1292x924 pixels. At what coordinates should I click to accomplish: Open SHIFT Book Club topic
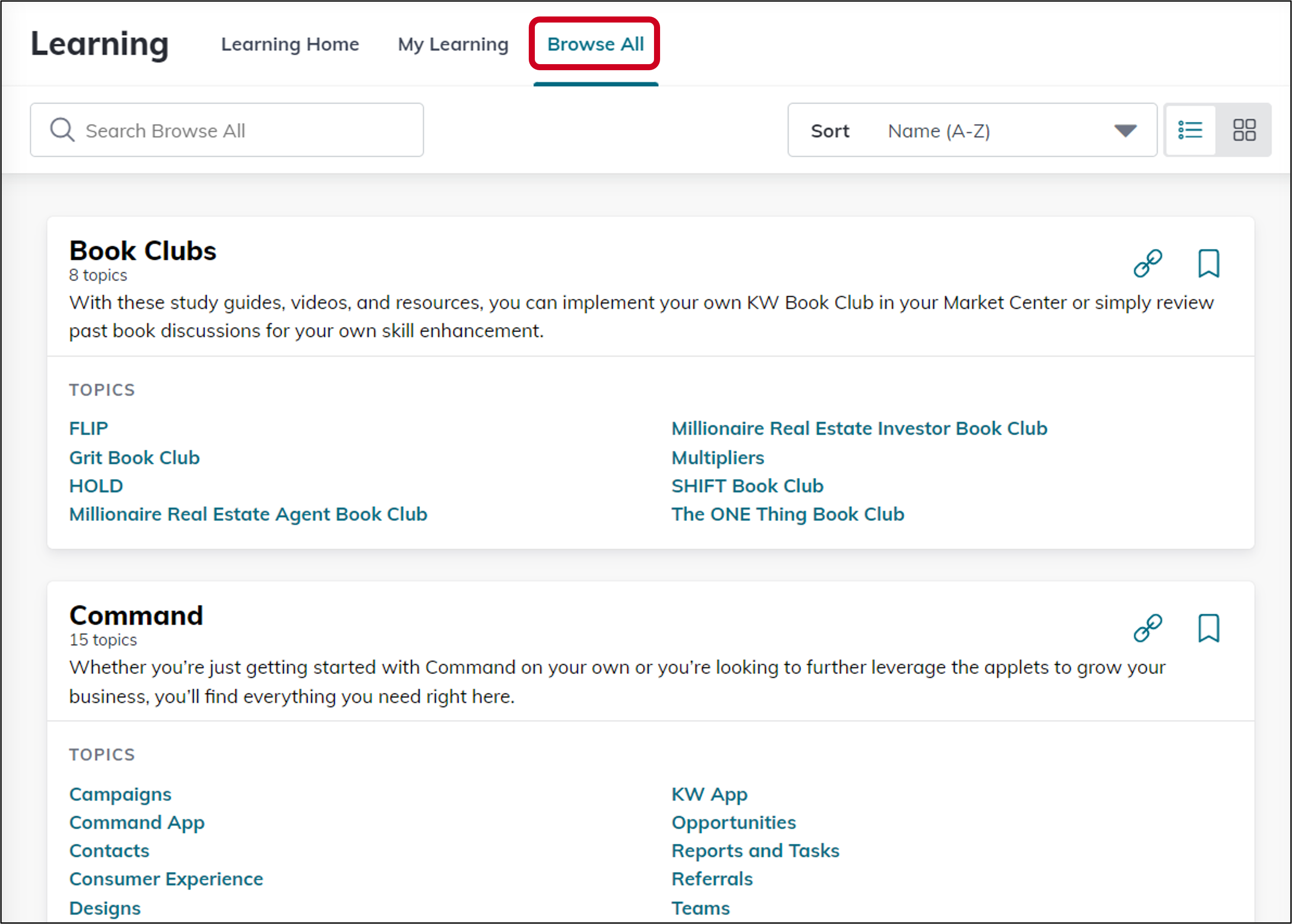tap(748, 486)
